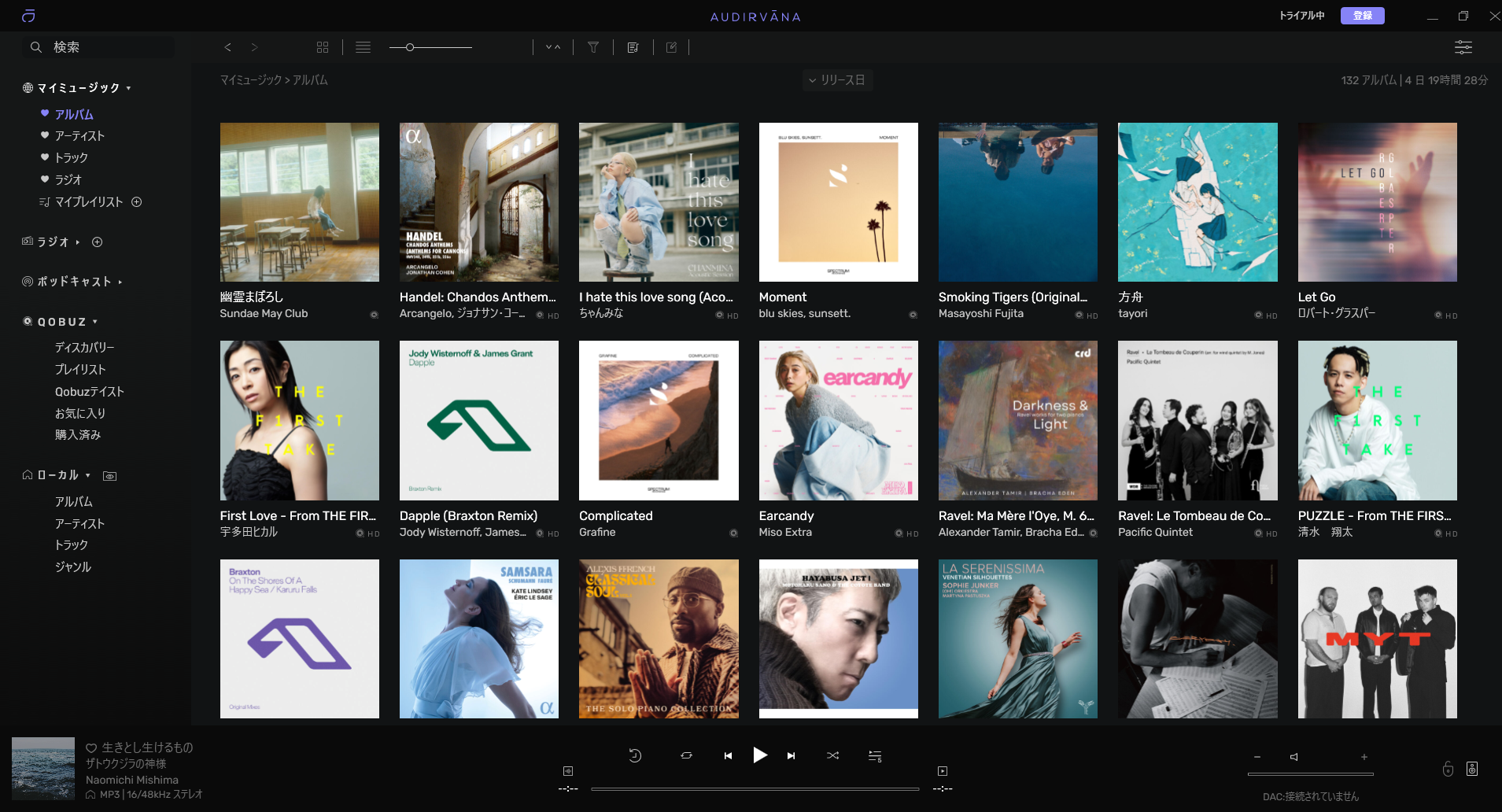Toggle favorite heart on current track
The width and height of the screenshot is (1502, 812).
click(x=91, y=748)
